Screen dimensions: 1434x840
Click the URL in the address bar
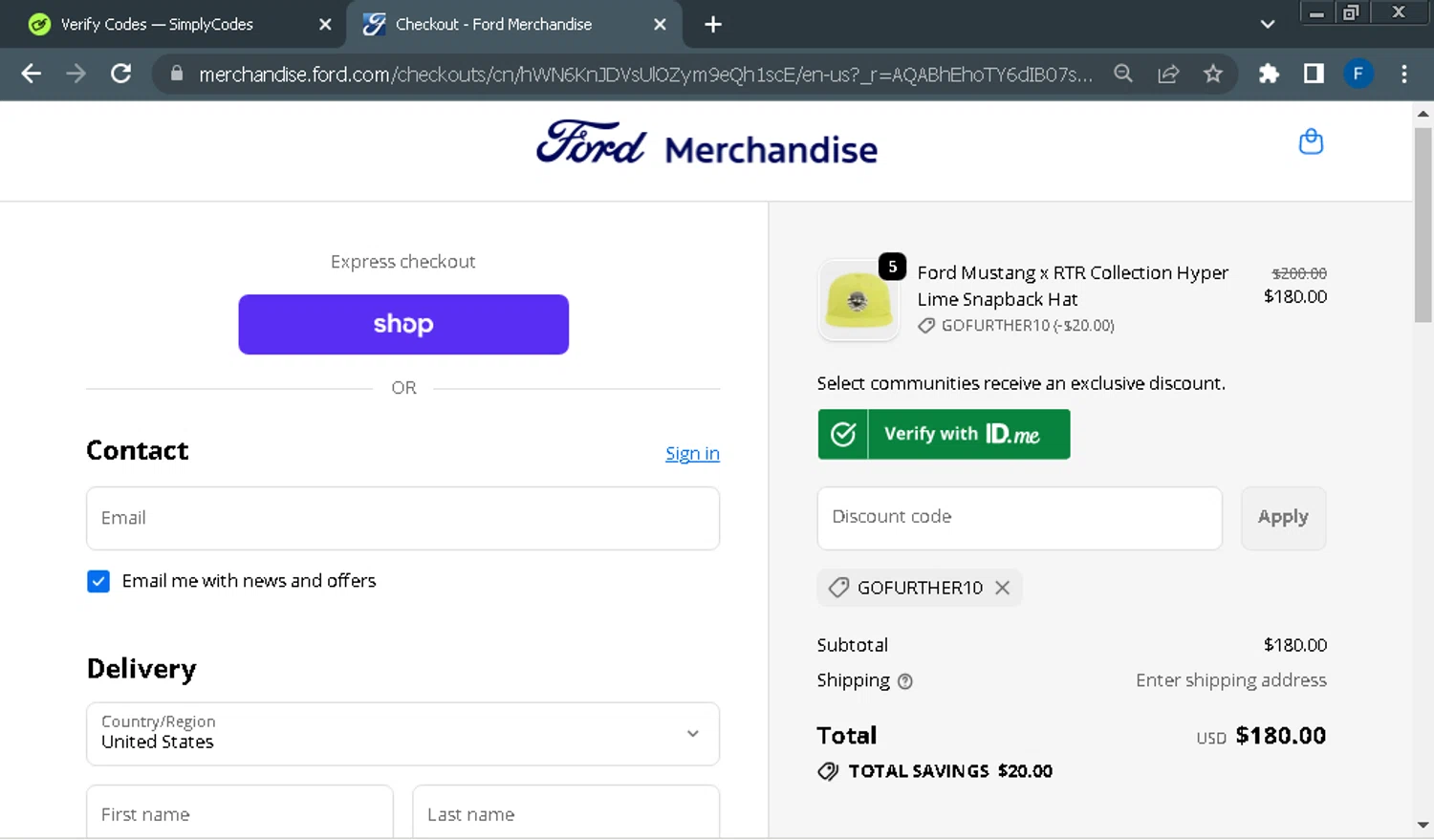click(645, 74)
